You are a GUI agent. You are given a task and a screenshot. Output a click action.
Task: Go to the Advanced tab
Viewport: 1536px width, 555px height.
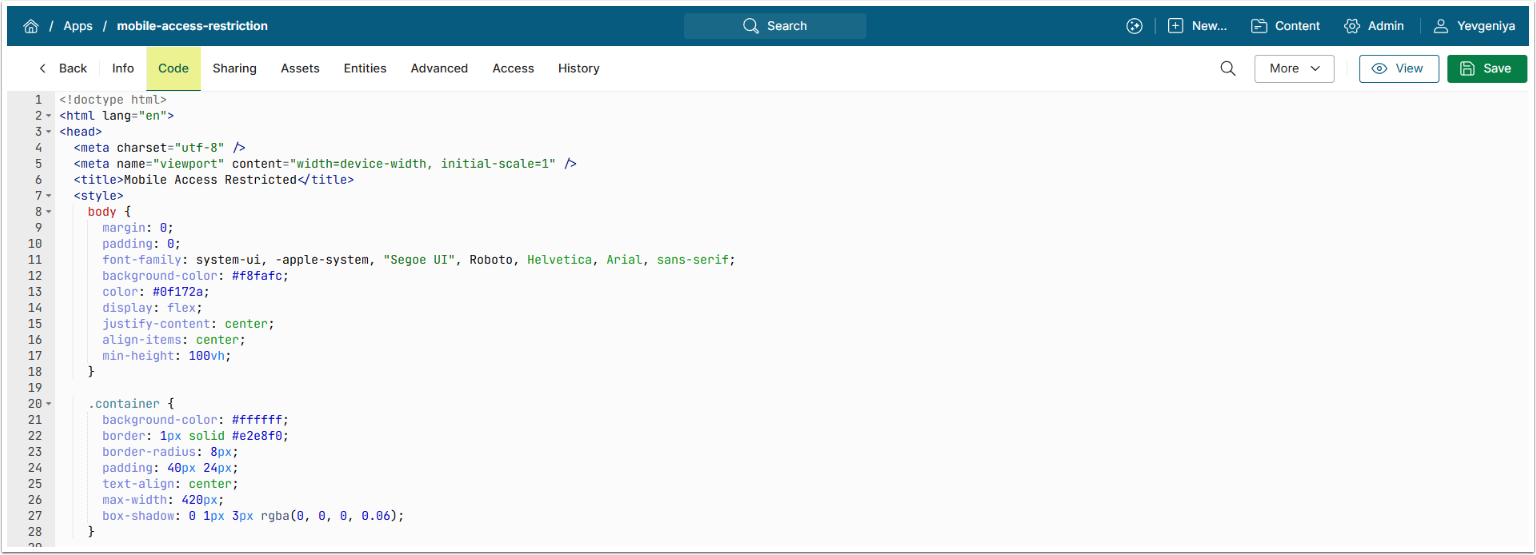[439, 69]
